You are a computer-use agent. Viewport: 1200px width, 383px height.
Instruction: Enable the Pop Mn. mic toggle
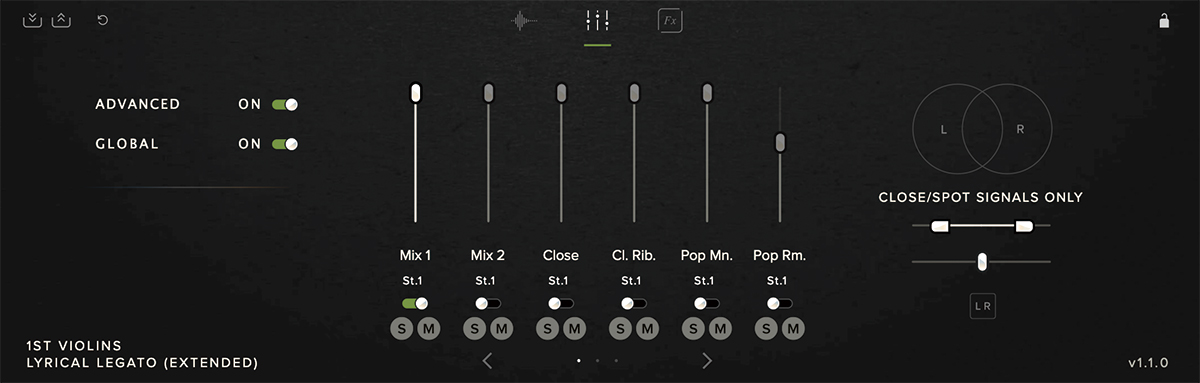tap(707, 303)
